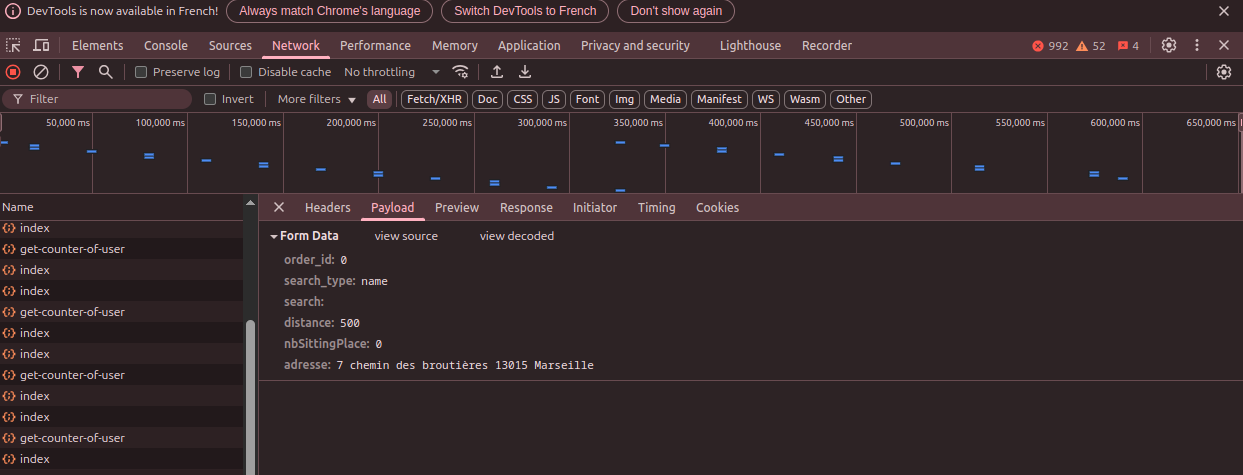
Task: Click the export HAR download icon
Action: [x=525, y=72]
